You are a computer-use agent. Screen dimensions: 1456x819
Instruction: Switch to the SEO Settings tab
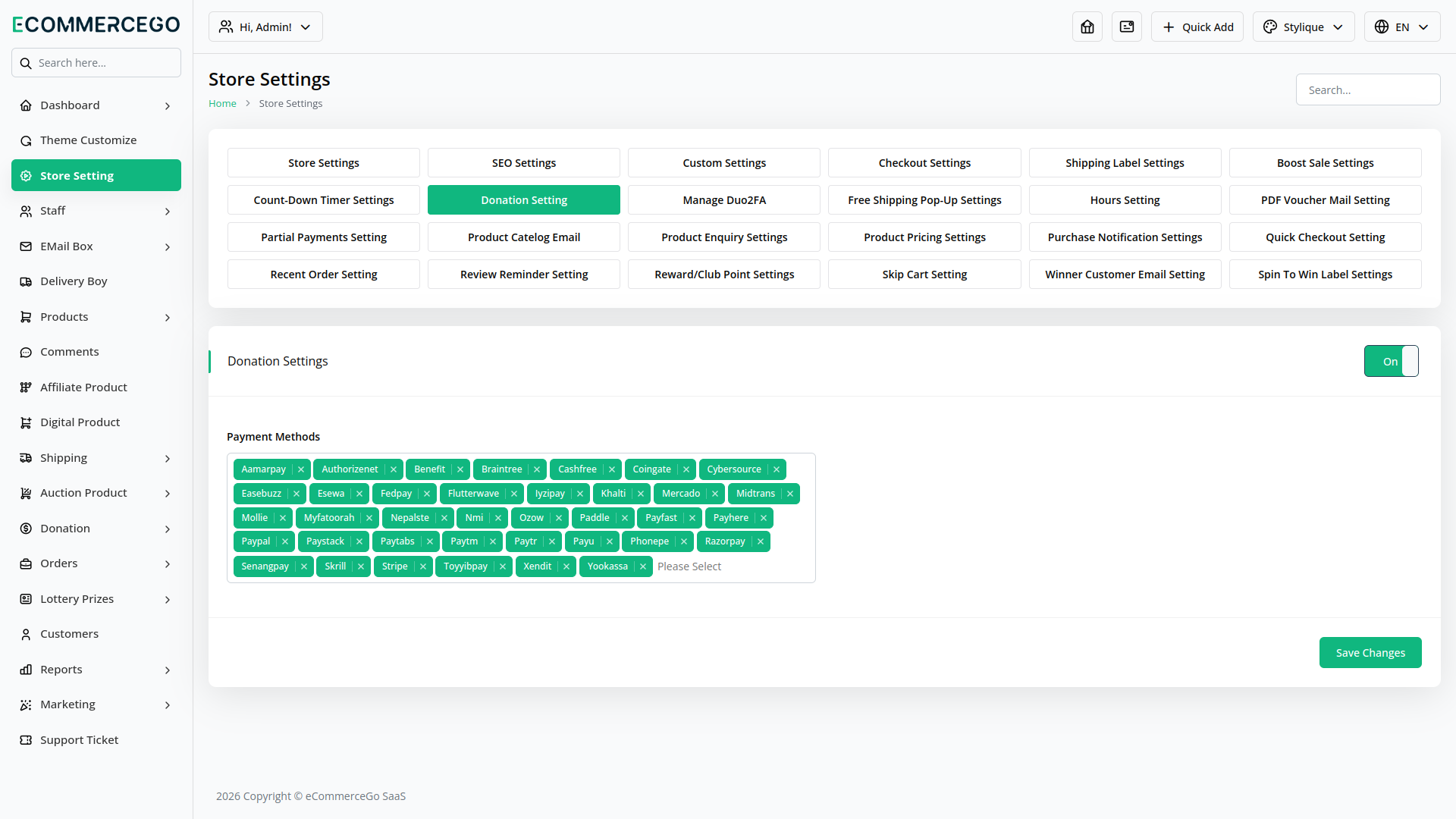[524, 163]
